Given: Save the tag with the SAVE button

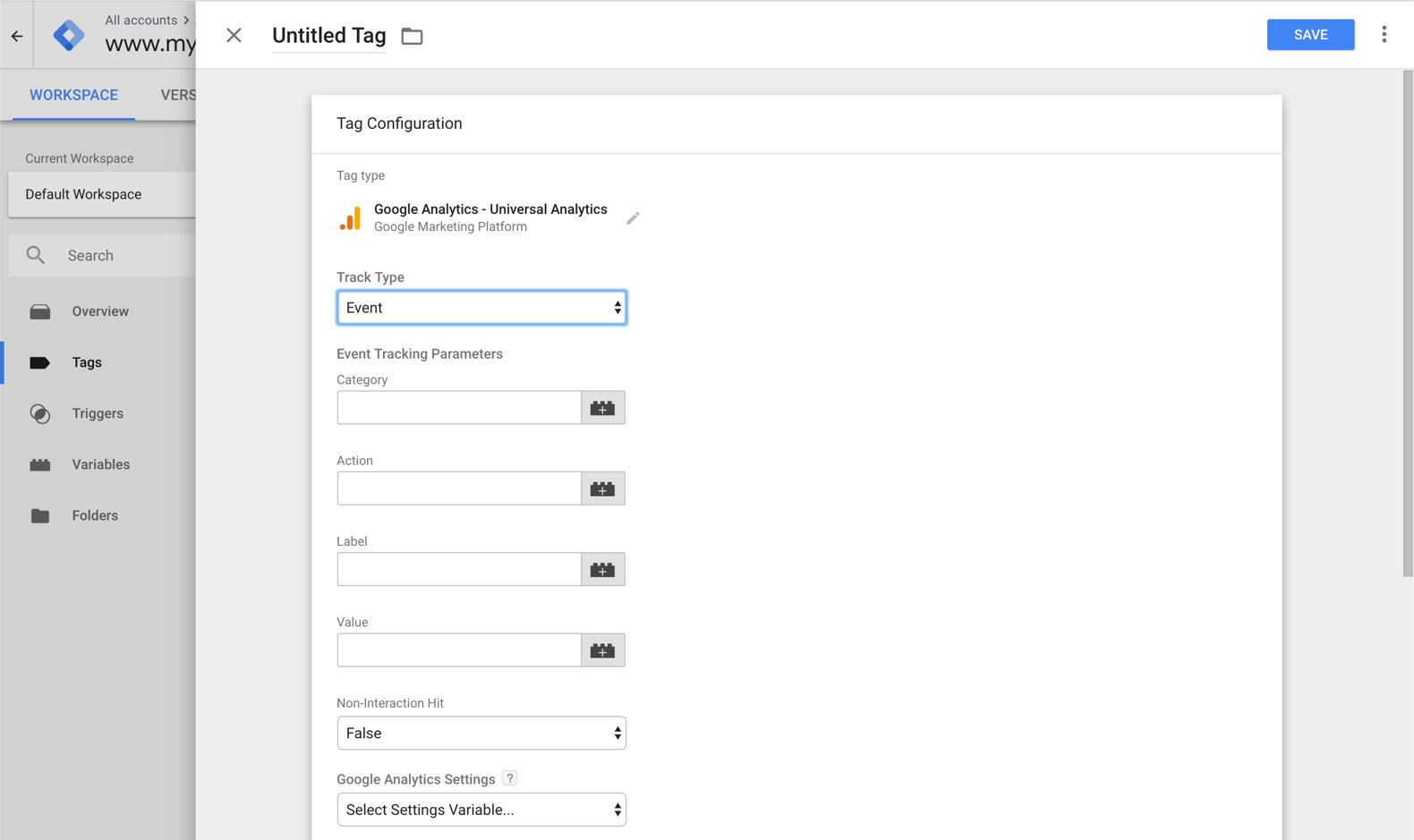Looking at the screenshot, I should pos(1310,35).
